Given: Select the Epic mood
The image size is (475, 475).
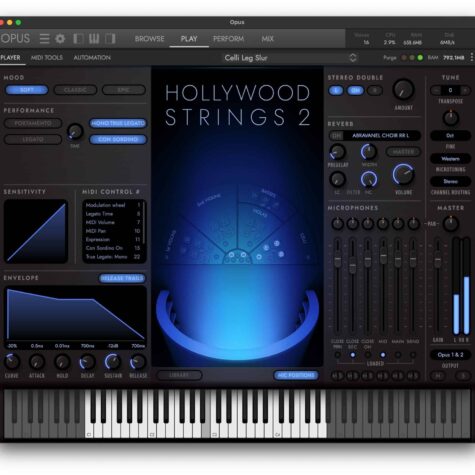Looking at the screenshot, I should [x=124, y=90].
